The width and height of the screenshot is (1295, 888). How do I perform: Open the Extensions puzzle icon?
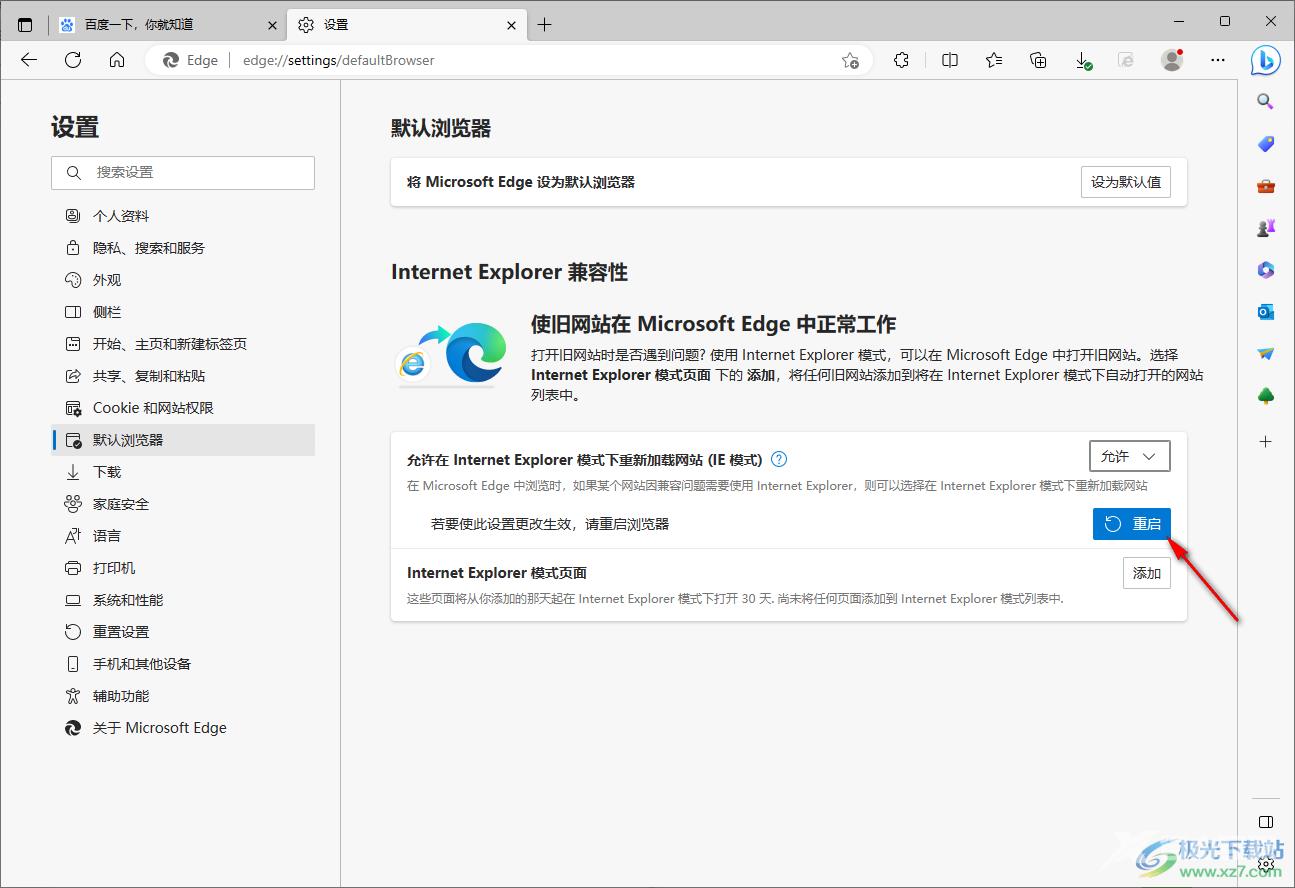(902, 60)
